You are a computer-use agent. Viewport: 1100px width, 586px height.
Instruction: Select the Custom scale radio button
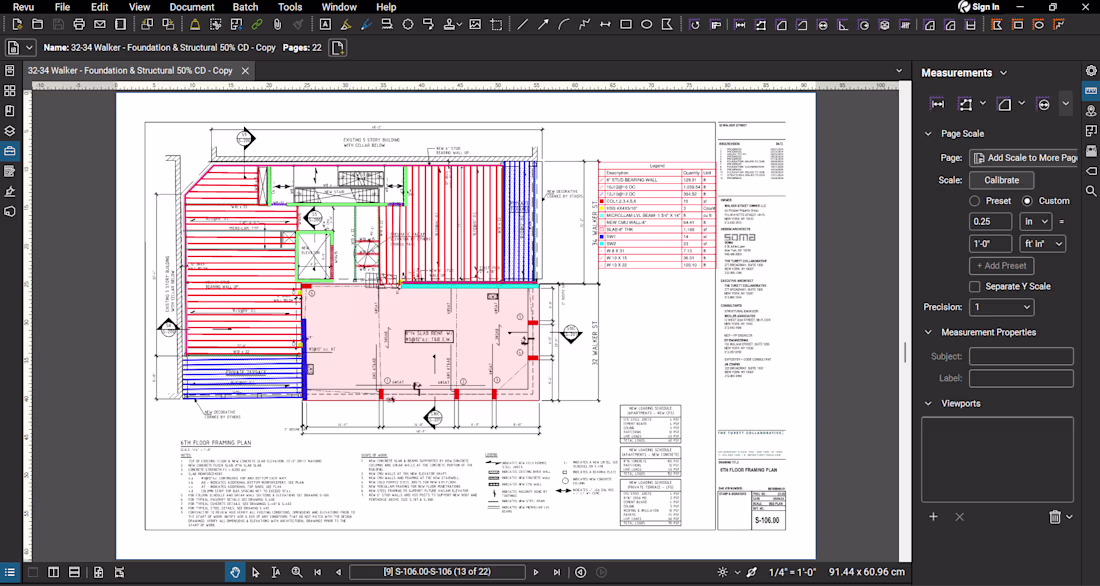[1027, 201]
